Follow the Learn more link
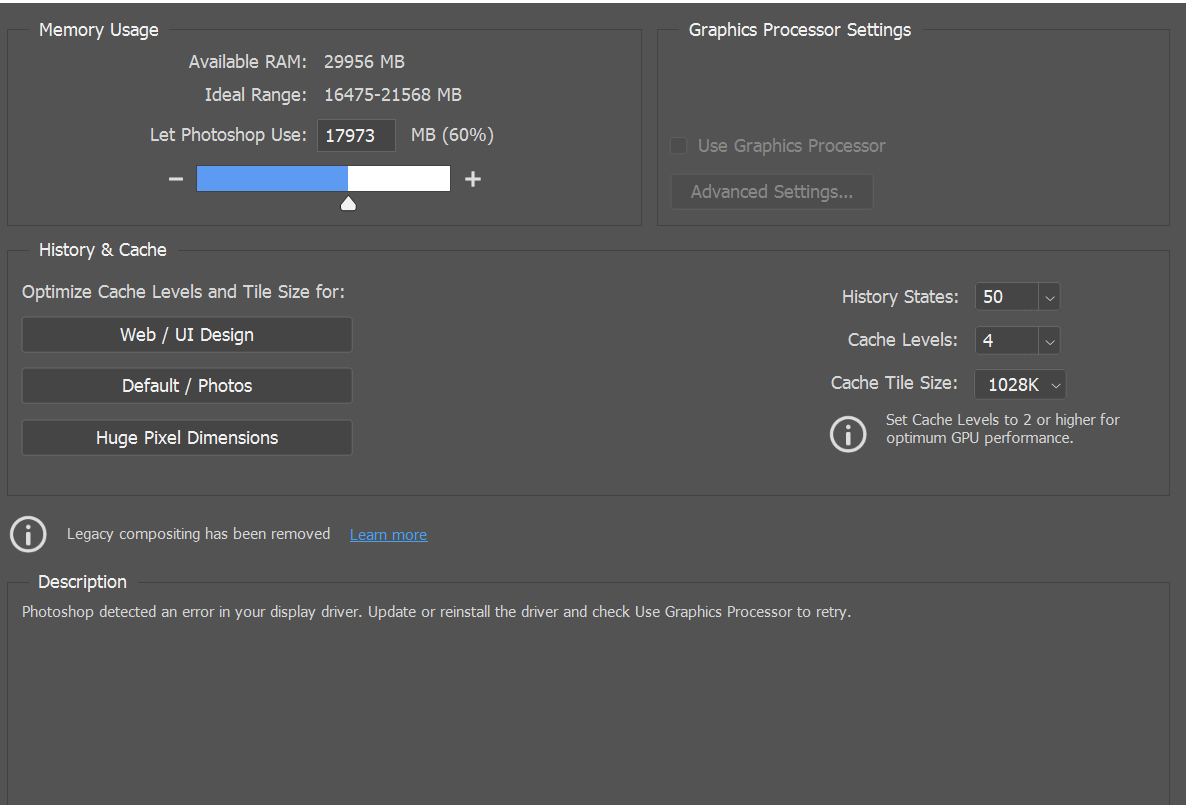The image size is (1186, 805). click(x=388, y=534)
